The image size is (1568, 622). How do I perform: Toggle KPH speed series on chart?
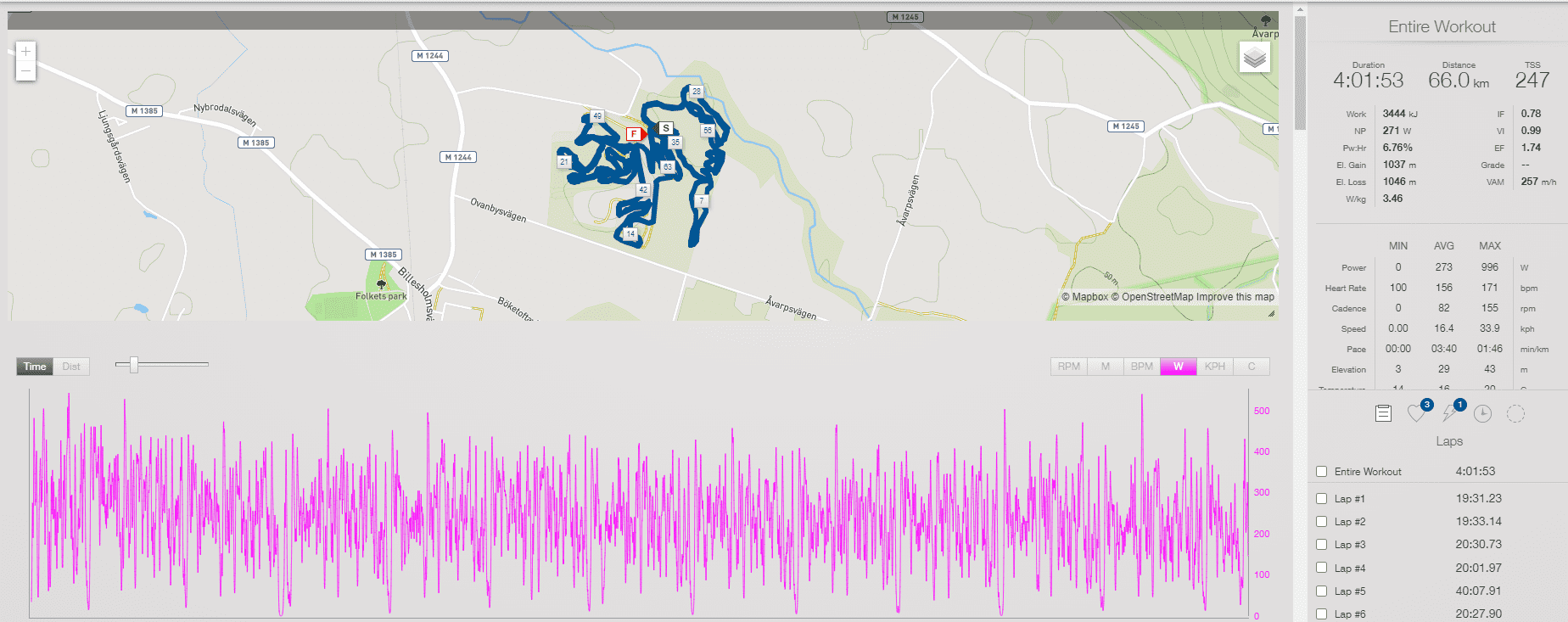(1214, 367)
